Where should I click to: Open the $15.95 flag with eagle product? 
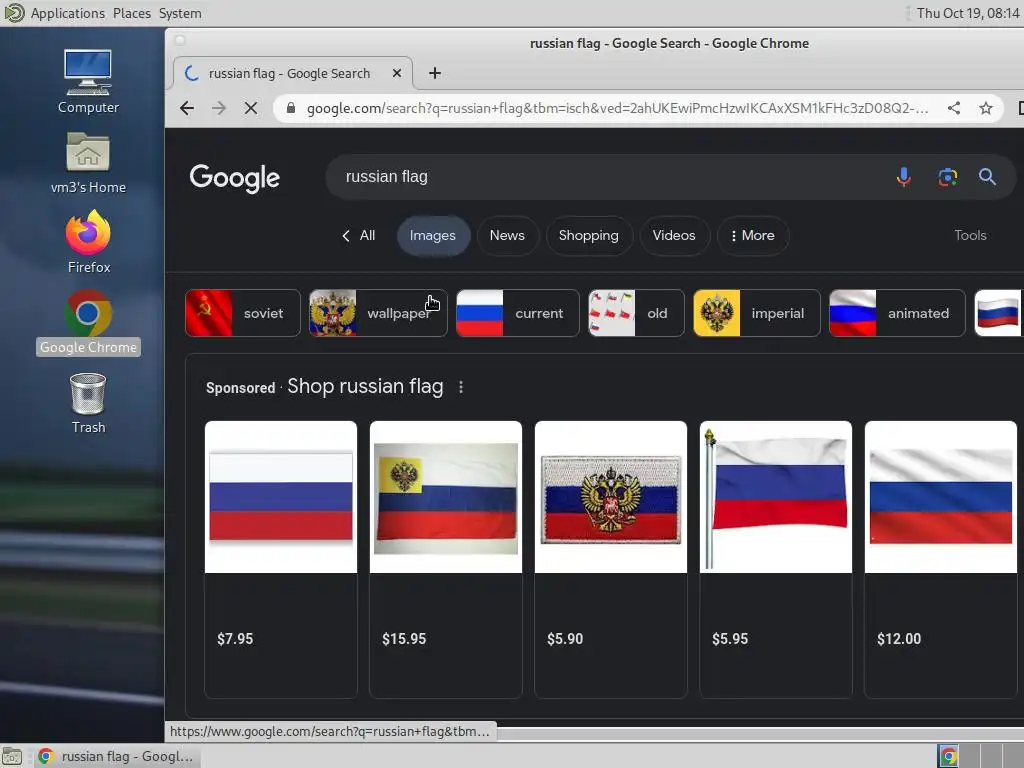click(446, 497)
